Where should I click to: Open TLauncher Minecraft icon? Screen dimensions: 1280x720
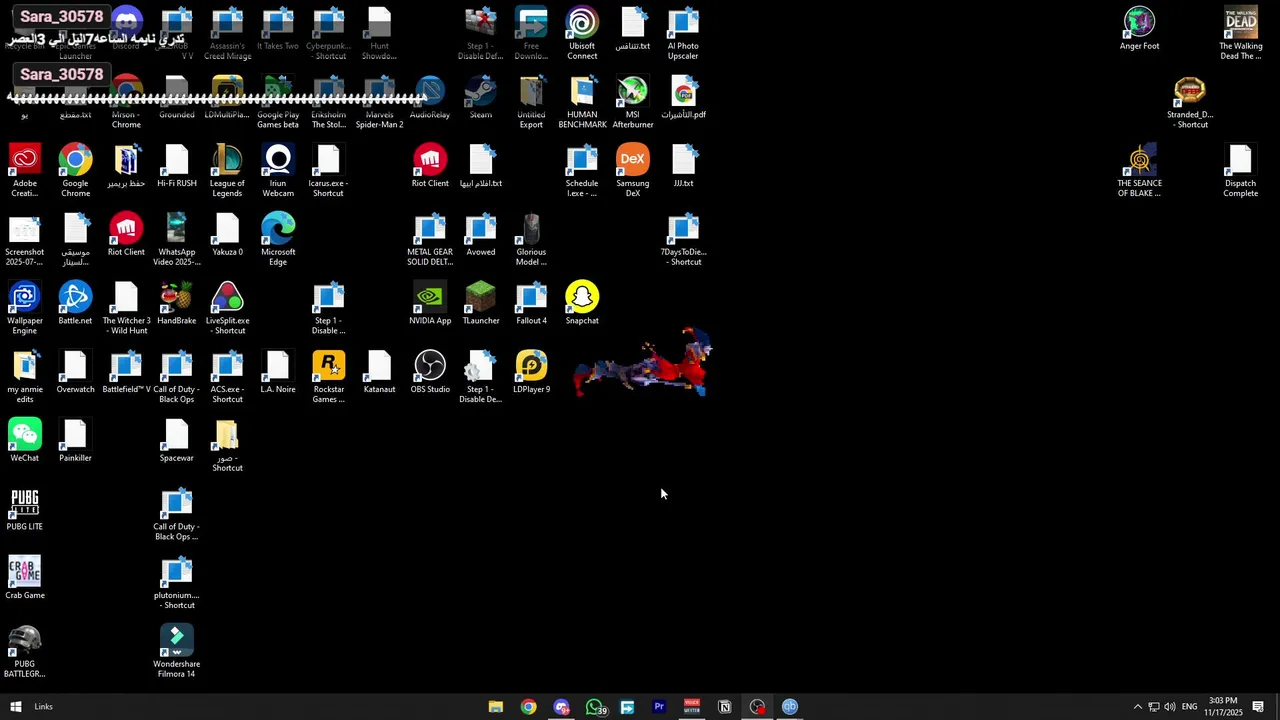[x=481, y=303]
